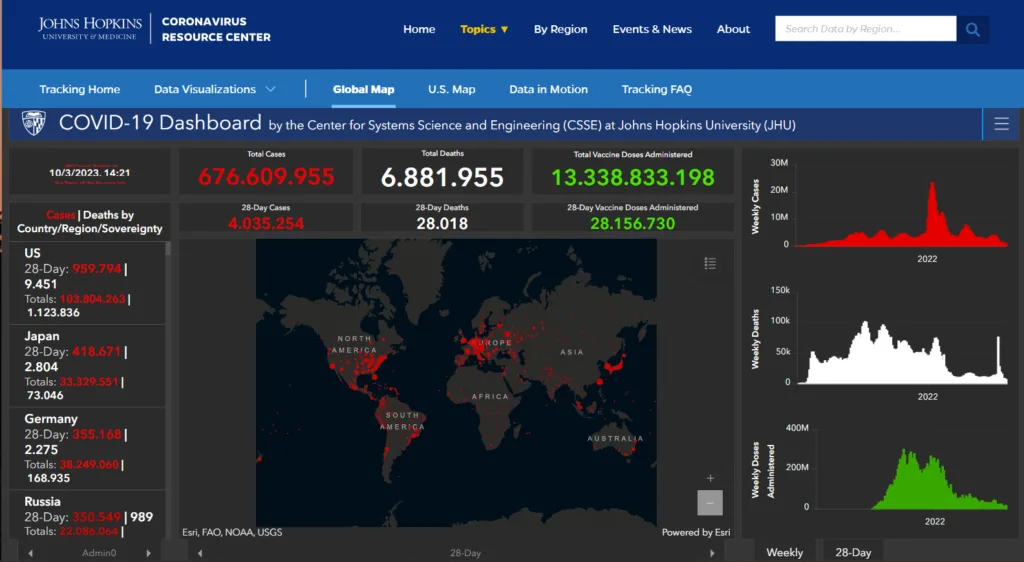1024x562 pixels.
Task: Click the JHU shield logo in dashboard header
Action: coord(34,123)
